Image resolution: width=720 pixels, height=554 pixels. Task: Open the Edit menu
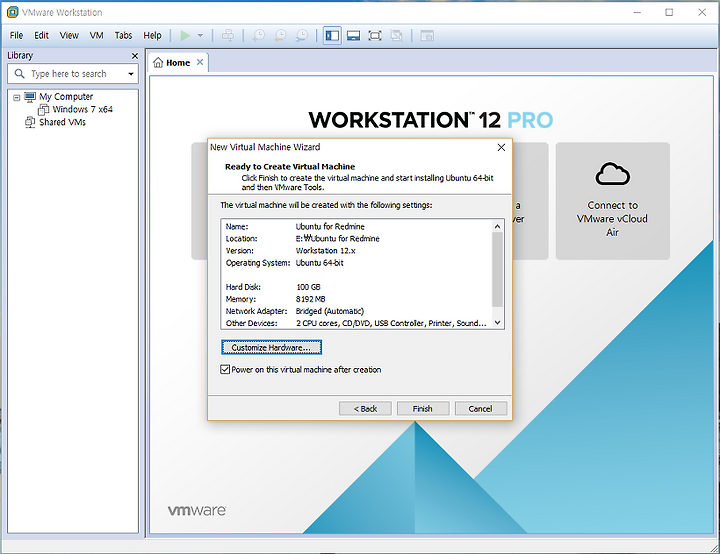tap(41, 35)
